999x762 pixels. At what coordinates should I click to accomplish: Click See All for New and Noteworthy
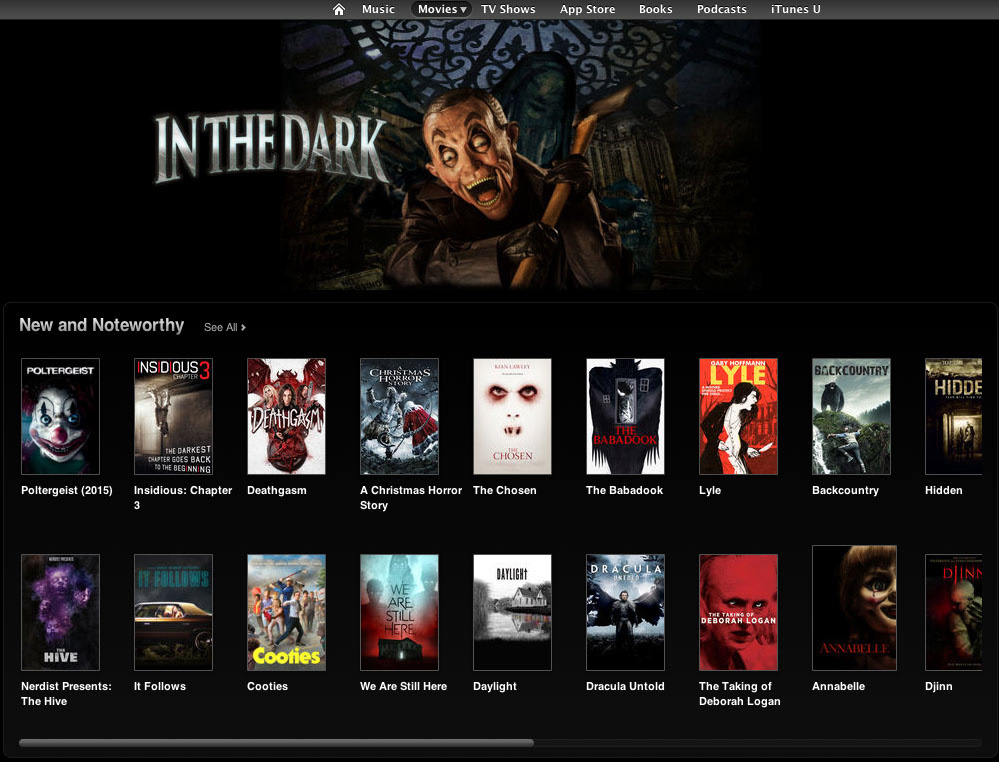[x=224, y=327]
